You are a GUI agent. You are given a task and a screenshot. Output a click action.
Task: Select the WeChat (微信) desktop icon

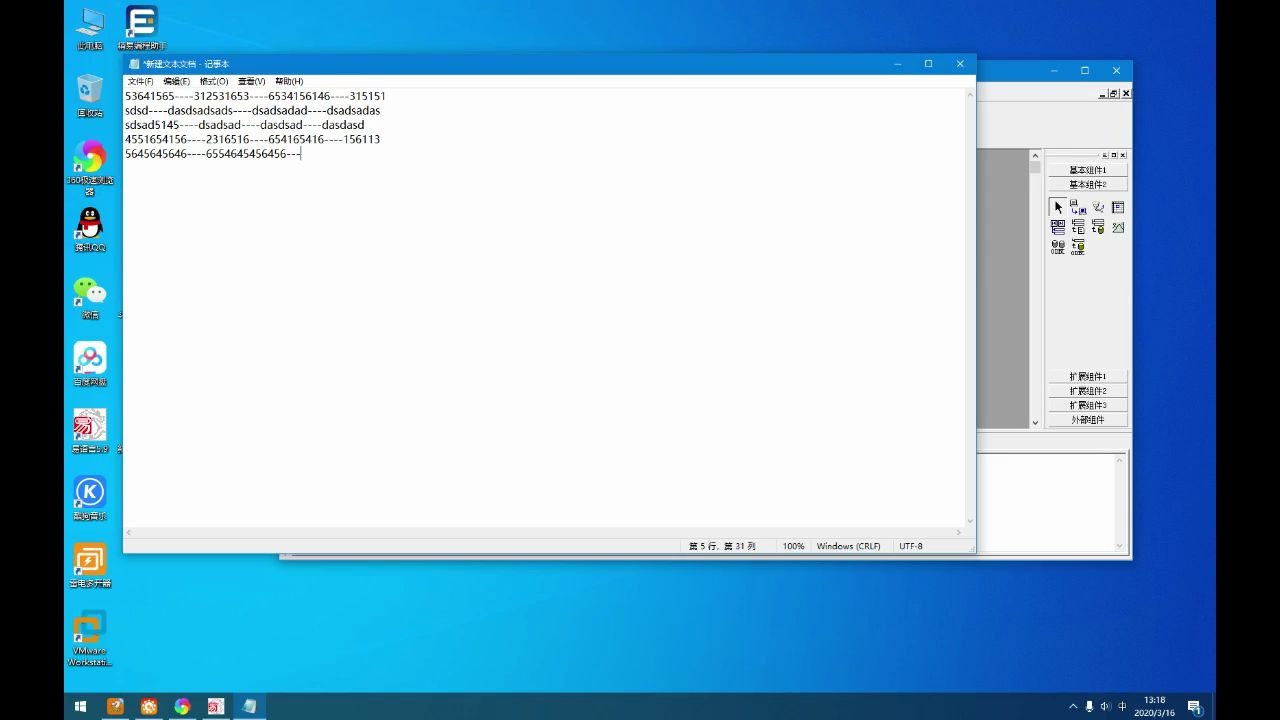pos(90,297)
